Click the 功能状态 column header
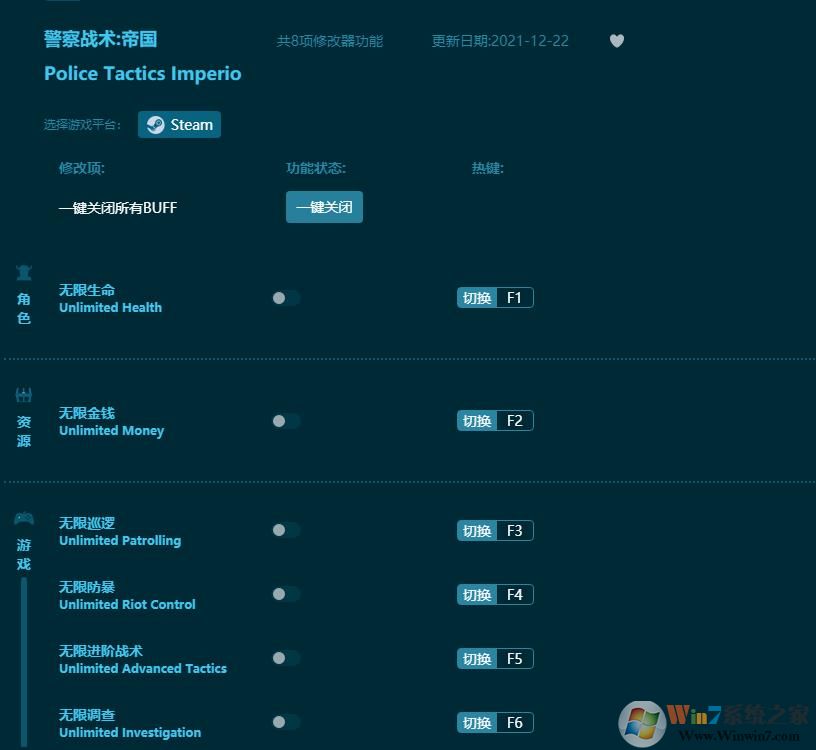This screenshot has width=816, height=750. click(316, 168)
